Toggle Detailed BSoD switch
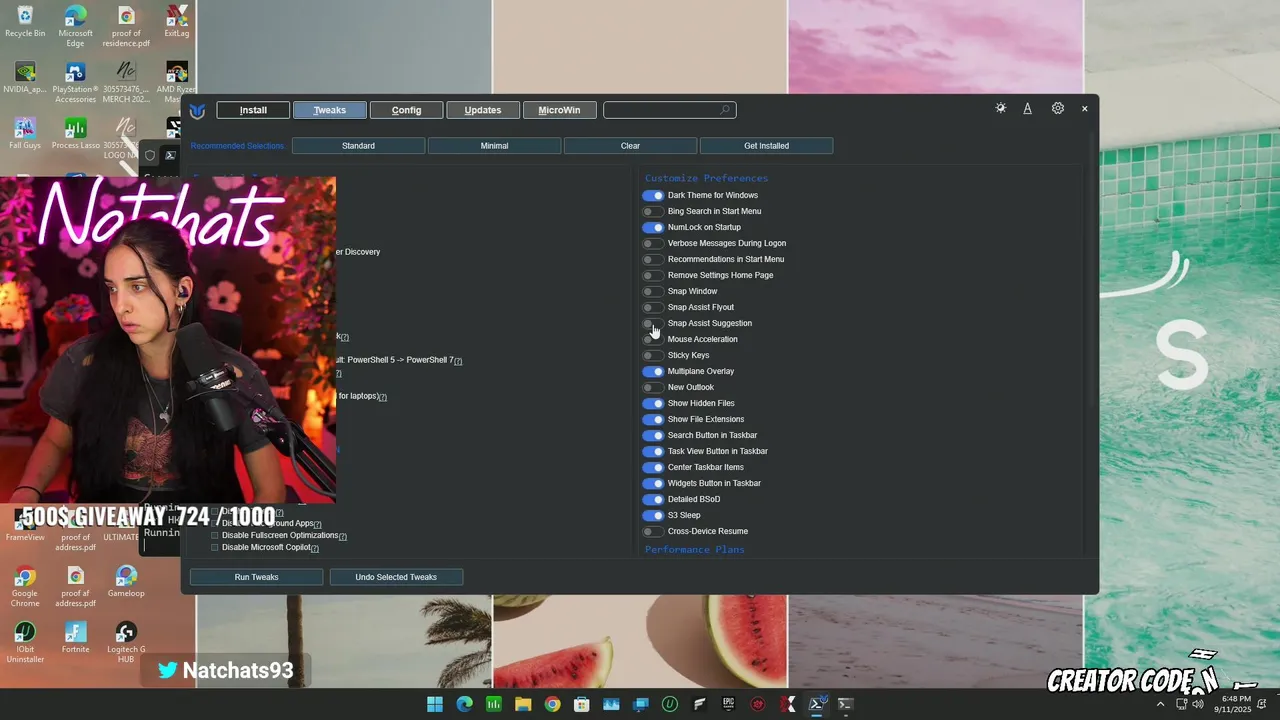This screenshot has height=720, width=1280. click(653, 499)
